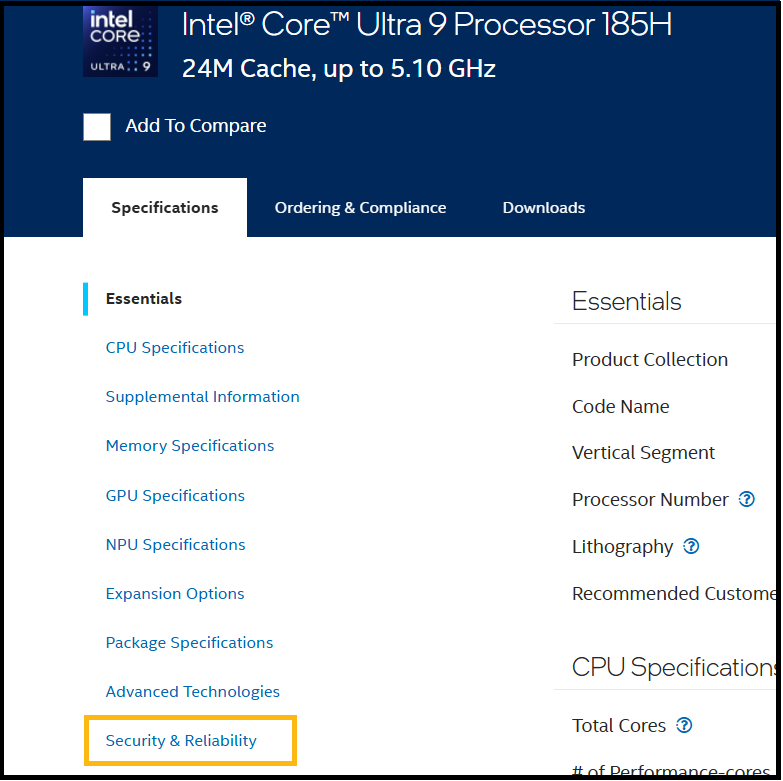Switch to the Specifications tab
783x781 pixels.
[165, 208]
